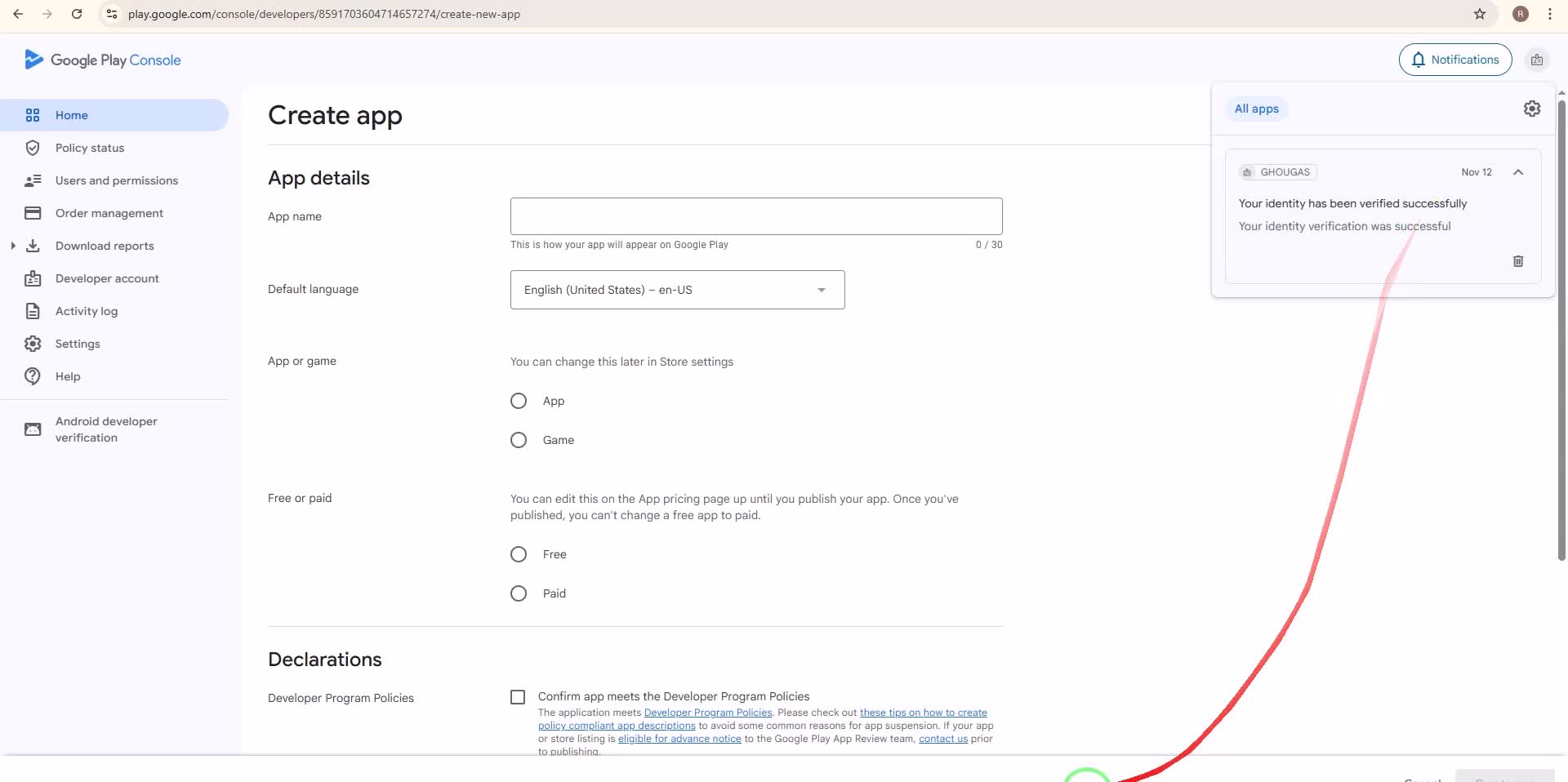The height and width of the screenshot is (782, 1568).
Task: Check Confirm app meets Developer Program Policies
Action: (518, 697)
